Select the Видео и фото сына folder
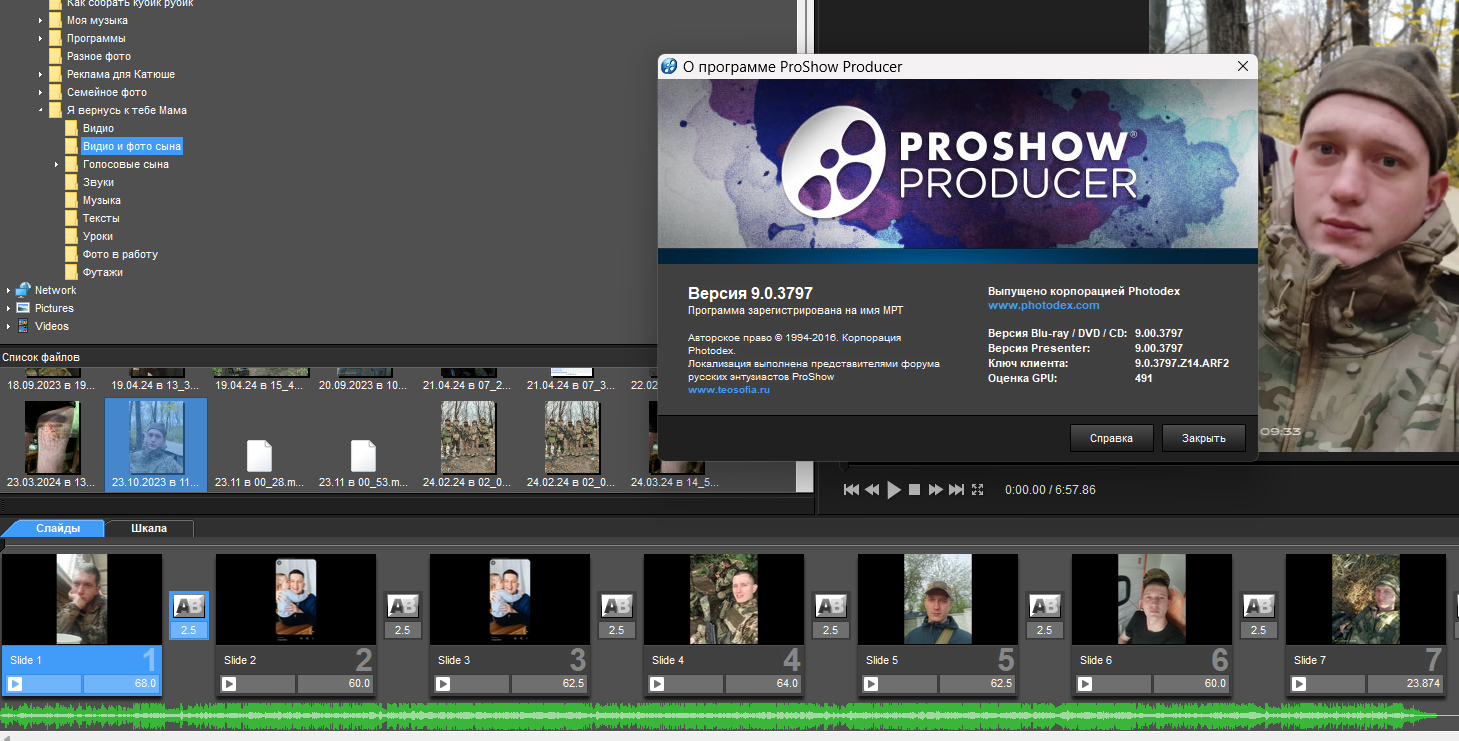The width and height of the screenshot is (1459, 741). (131, 146)
